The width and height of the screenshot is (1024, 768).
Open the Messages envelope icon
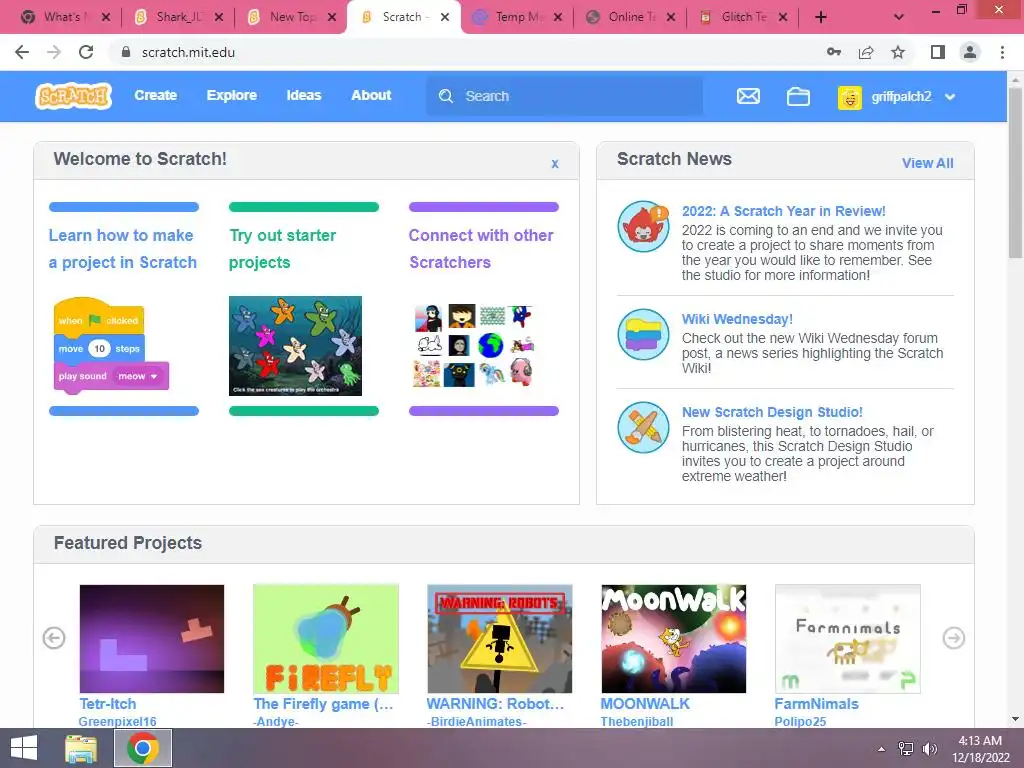pos(748,97)
